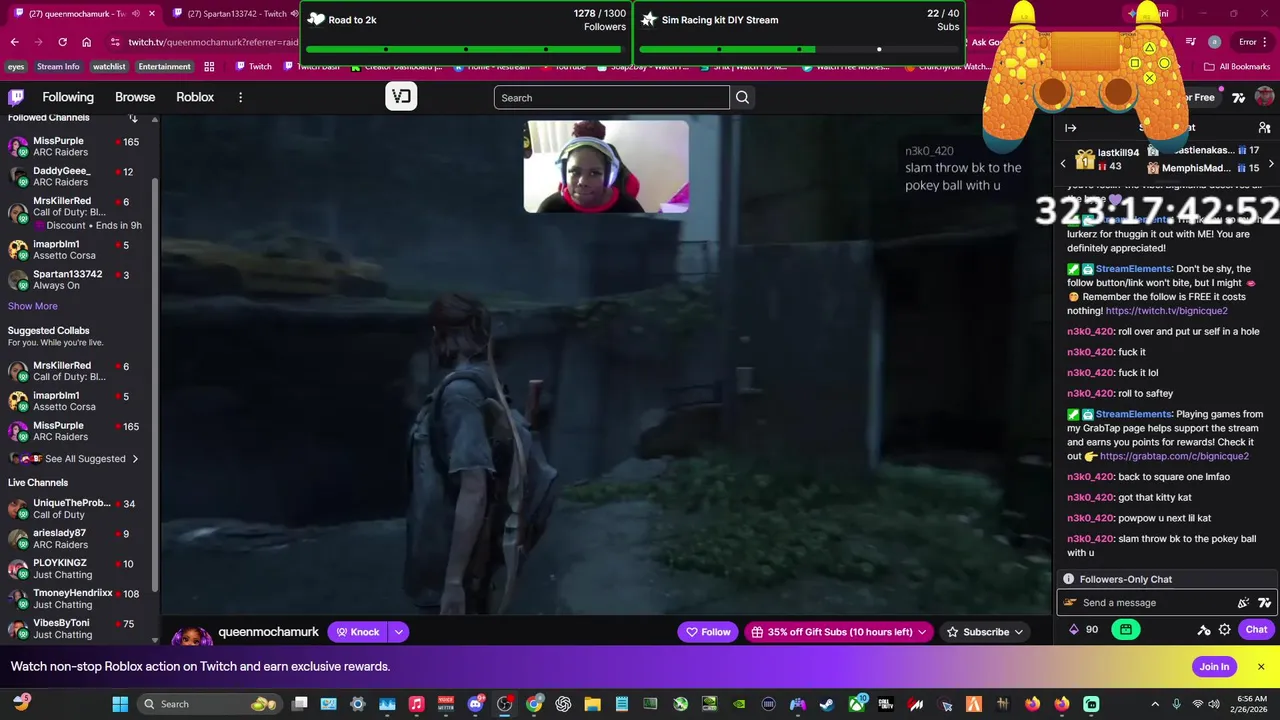1280x720 pixels.
Task: Show more followed channels
Action: pos(33,306)
